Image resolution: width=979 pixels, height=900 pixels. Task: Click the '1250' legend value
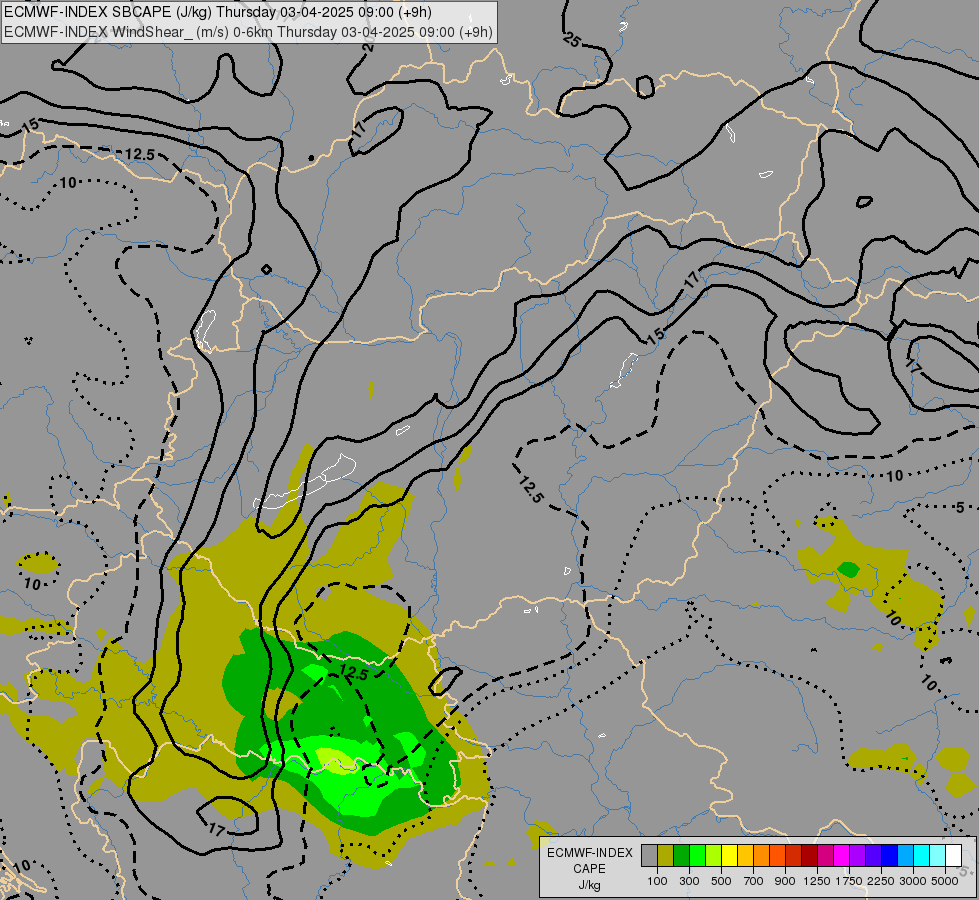point(817,881)
